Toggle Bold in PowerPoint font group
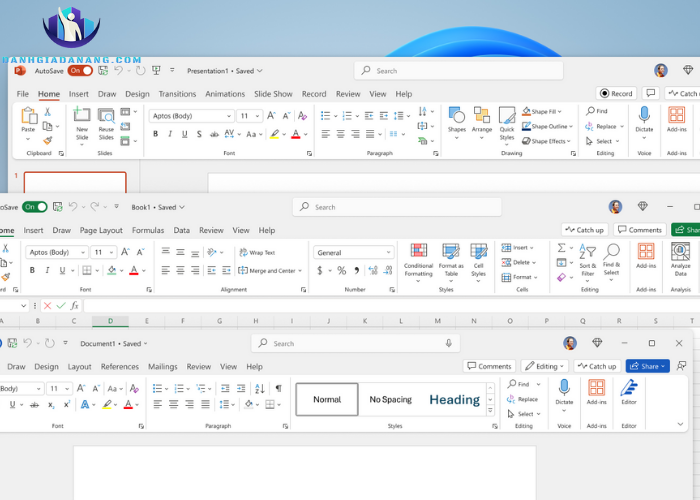This screenshot has width=700, height=500. [155, 134]
